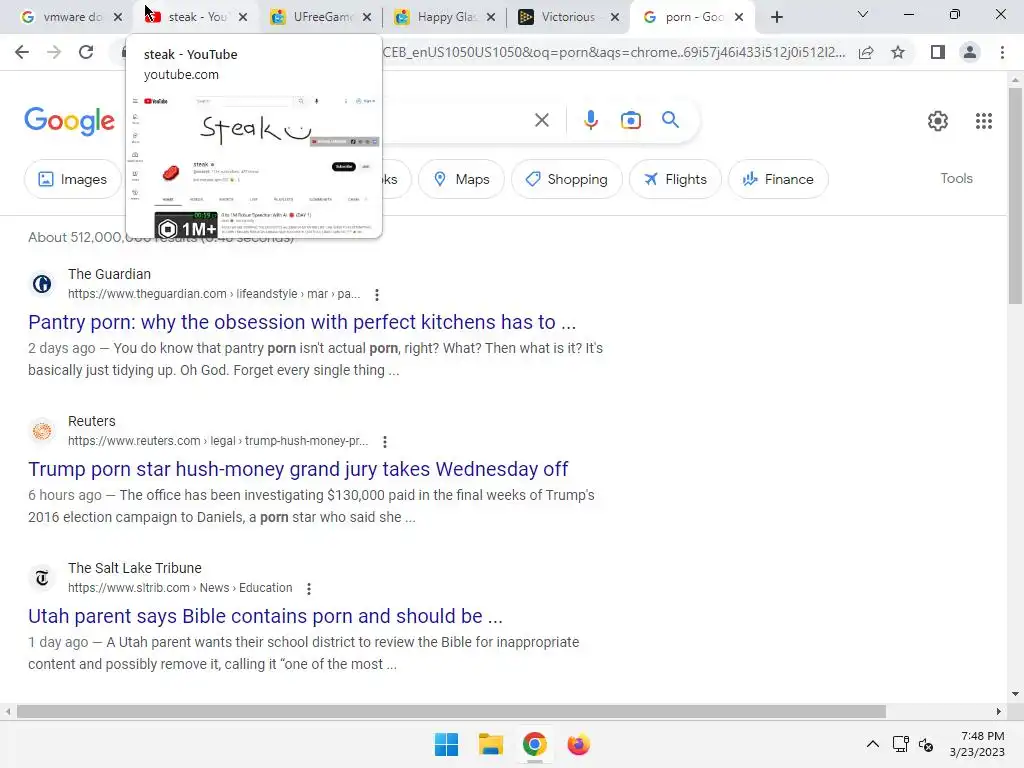Screen dimensions: 1024x768
Task: Clear the Google search box
Action: pyautogui.click(x=541, y=120)
